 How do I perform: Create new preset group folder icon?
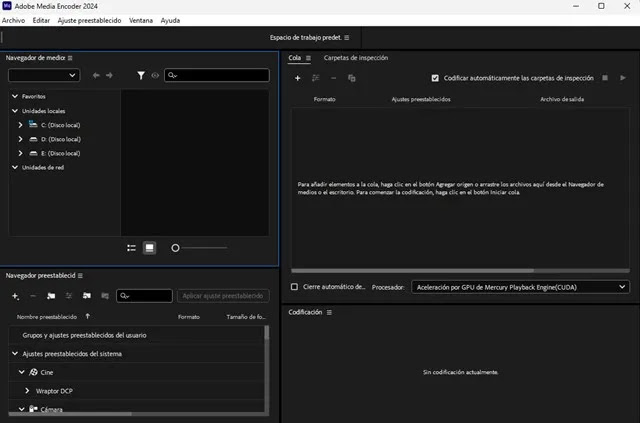click(51, 296)
